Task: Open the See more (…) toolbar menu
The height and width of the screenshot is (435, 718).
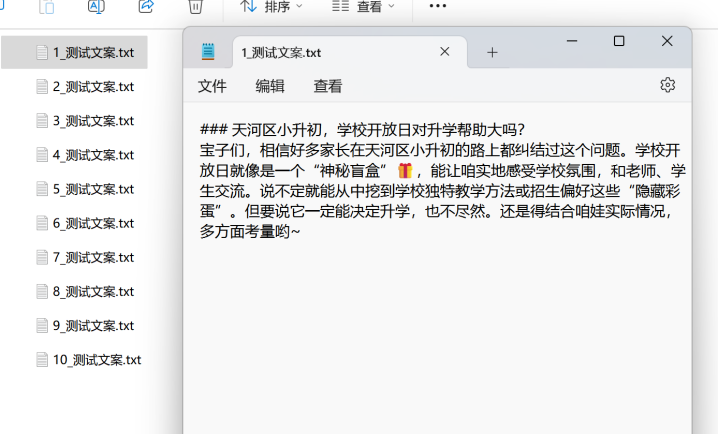Action: pyautogui.click(x=437, y=6)
